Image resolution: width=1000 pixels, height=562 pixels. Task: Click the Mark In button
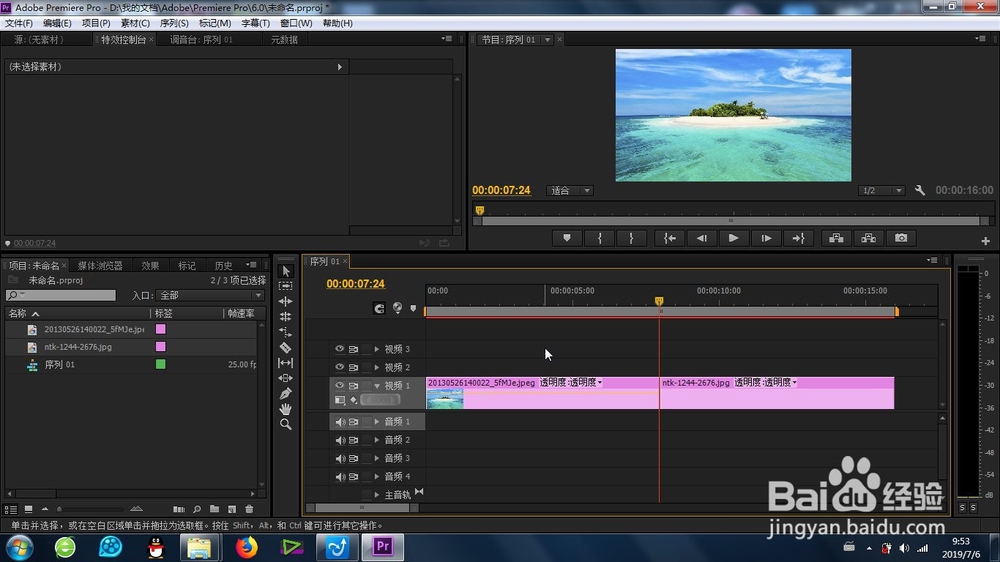tap(599, 238)
